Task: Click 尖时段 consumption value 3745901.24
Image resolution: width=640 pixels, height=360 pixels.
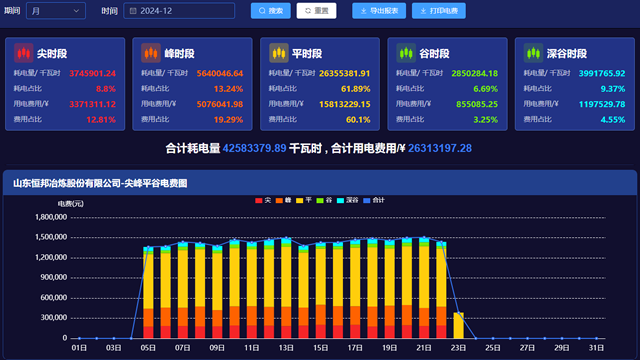Action: (x=92, y=73)
